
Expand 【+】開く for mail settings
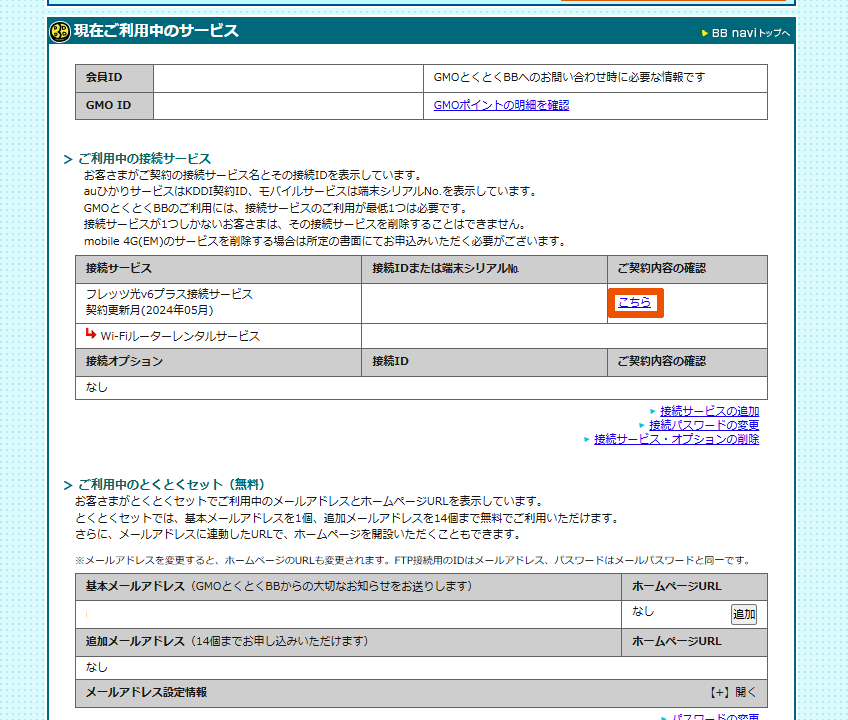(733, 692)
